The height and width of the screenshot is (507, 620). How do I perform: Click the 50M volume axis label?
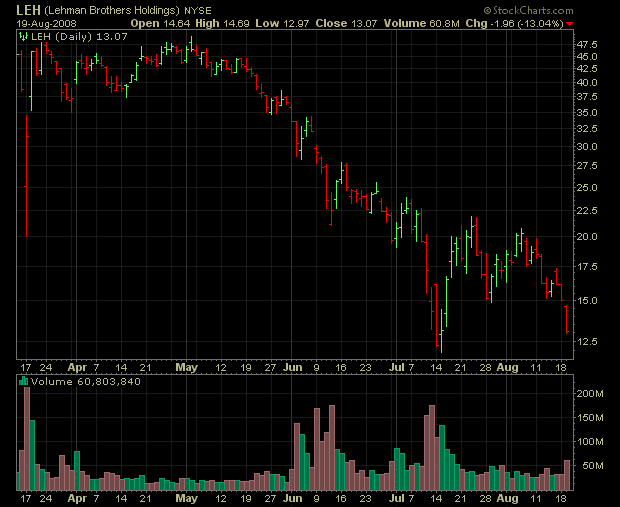(593, 466)
